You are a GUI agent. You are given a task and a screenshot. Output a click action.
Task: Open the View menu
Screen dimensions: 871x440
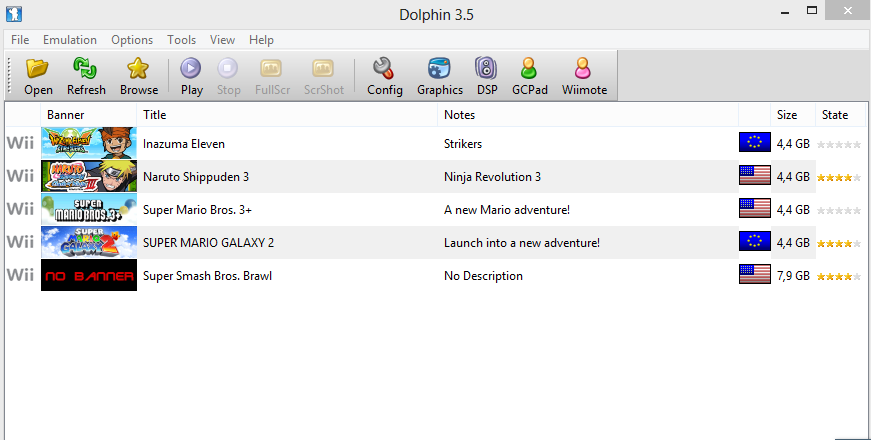point(222,40)
